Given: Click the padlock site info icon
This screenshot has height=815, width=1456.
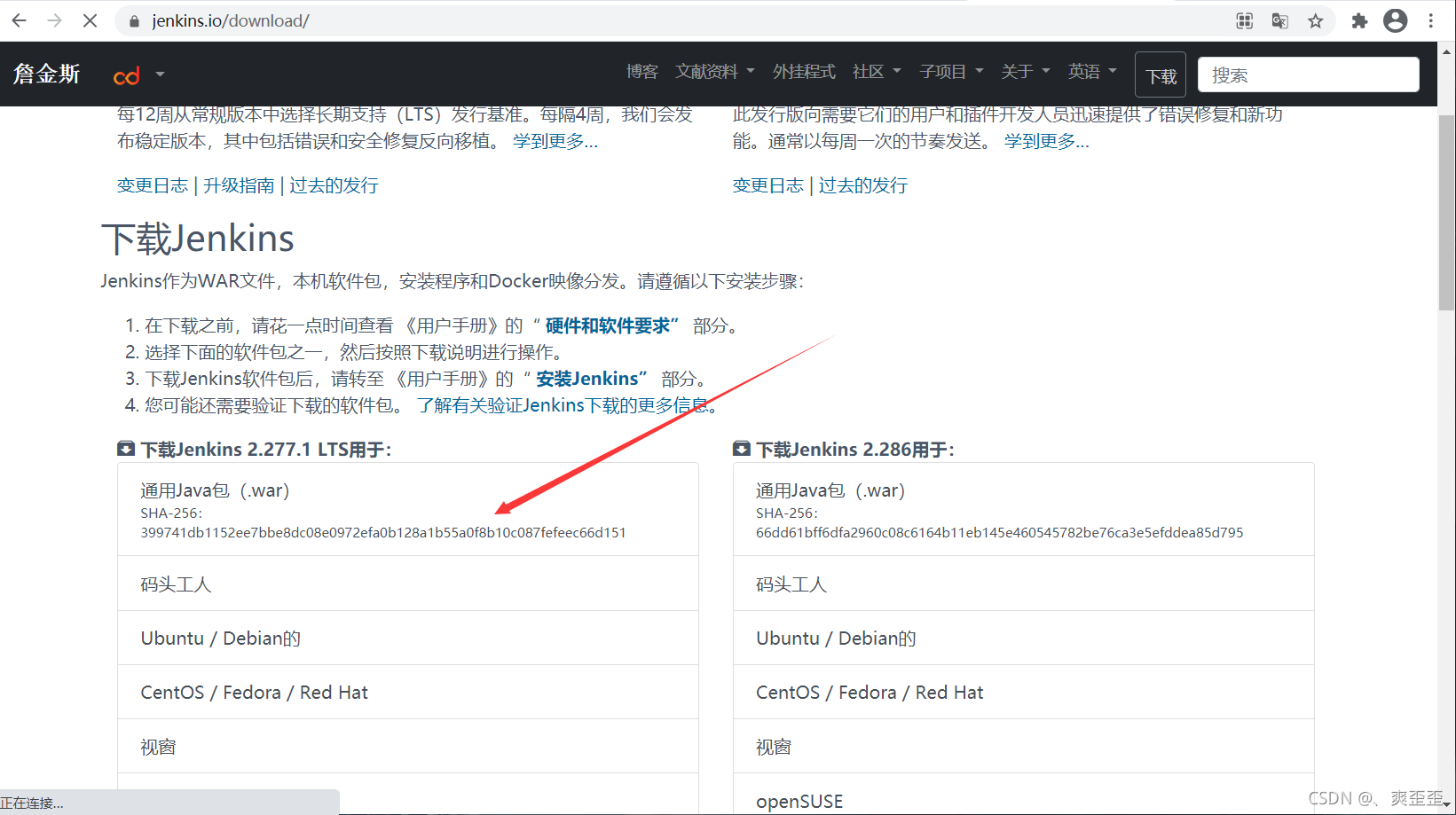Looking at the screenshot, I should [x=135, y=21].
